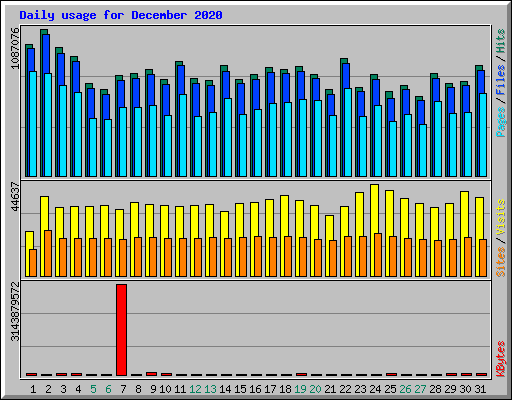This screenshot has width=512, height=400.
Task: Click the day label "2" on the x-axis
Action: pyautogui.click(x=48, y=389)
